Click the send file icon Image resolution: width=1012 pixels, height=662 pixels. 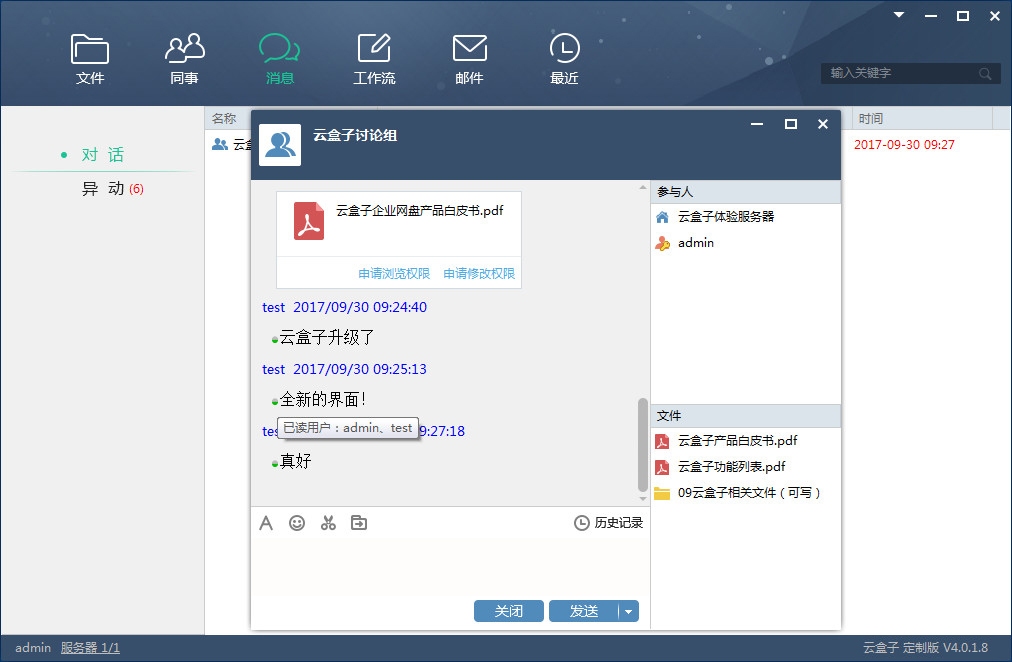coord(359,523)
